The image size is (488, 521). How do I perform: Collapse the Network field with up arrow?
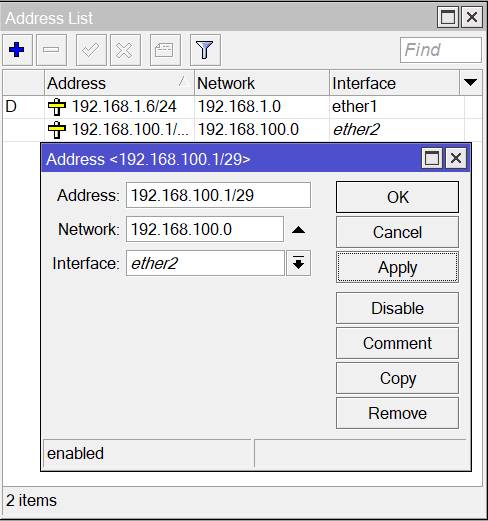pos(298,230)
